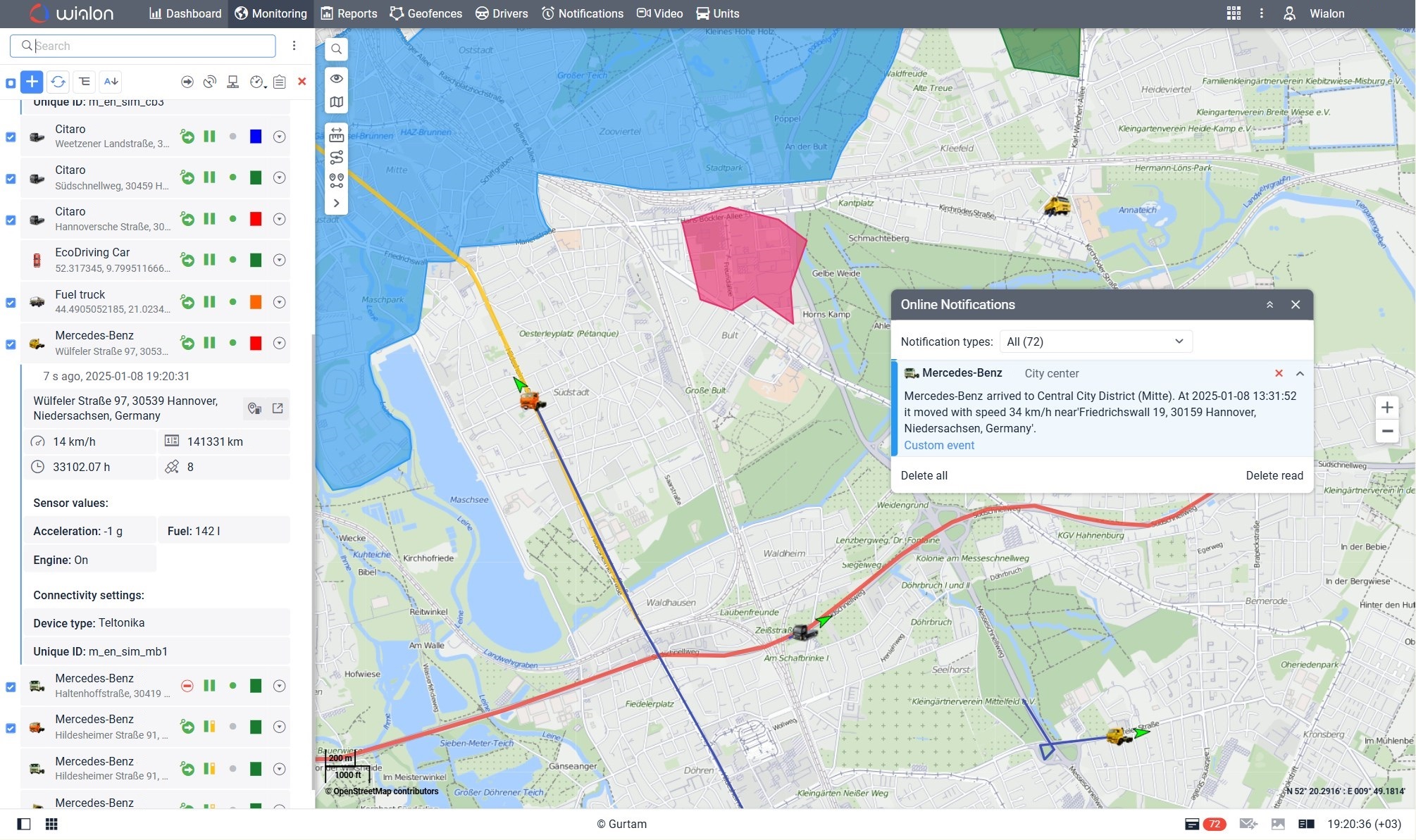Click the zoom out button on map
Viewport: 1416px width, 840px height.
[x=1388, y=431]
